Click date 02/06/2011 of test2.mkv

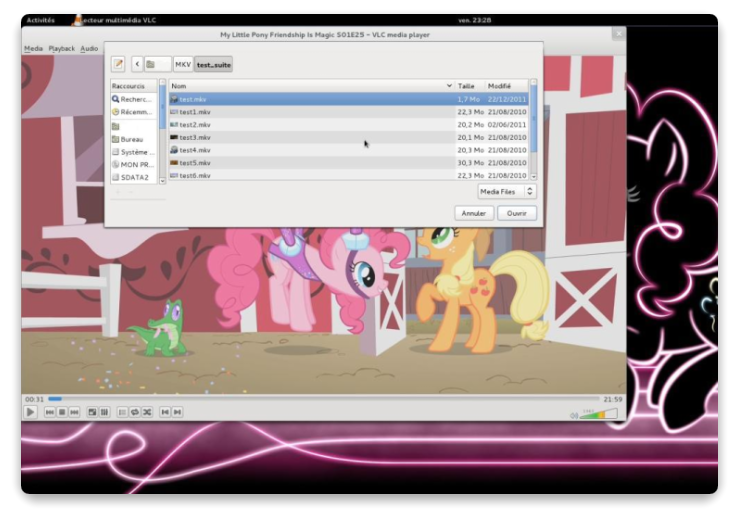(507, 125)
